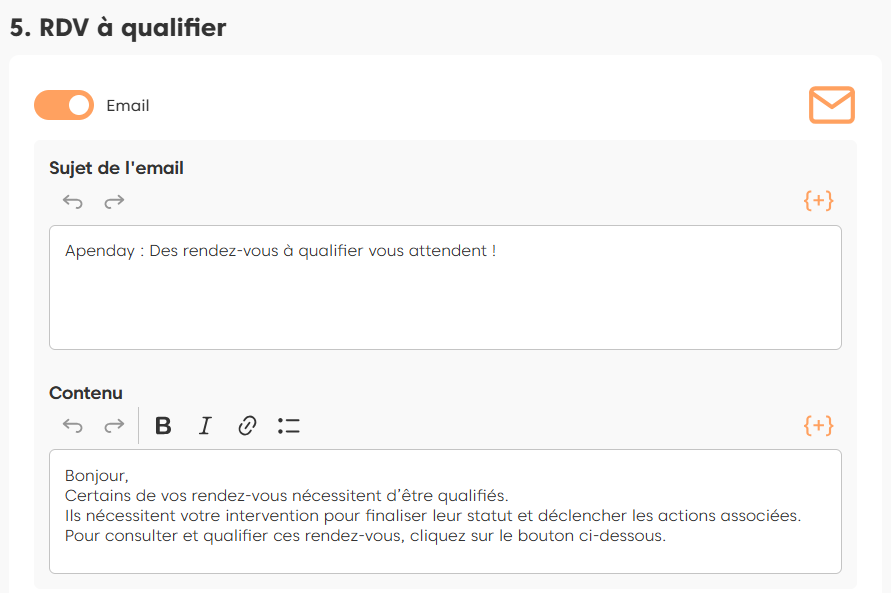This screenshot has height=593, width=891.
Task: Undo in the Sujet de l'email toolbar
Action: pyautogui.click(x=73, y=201)
